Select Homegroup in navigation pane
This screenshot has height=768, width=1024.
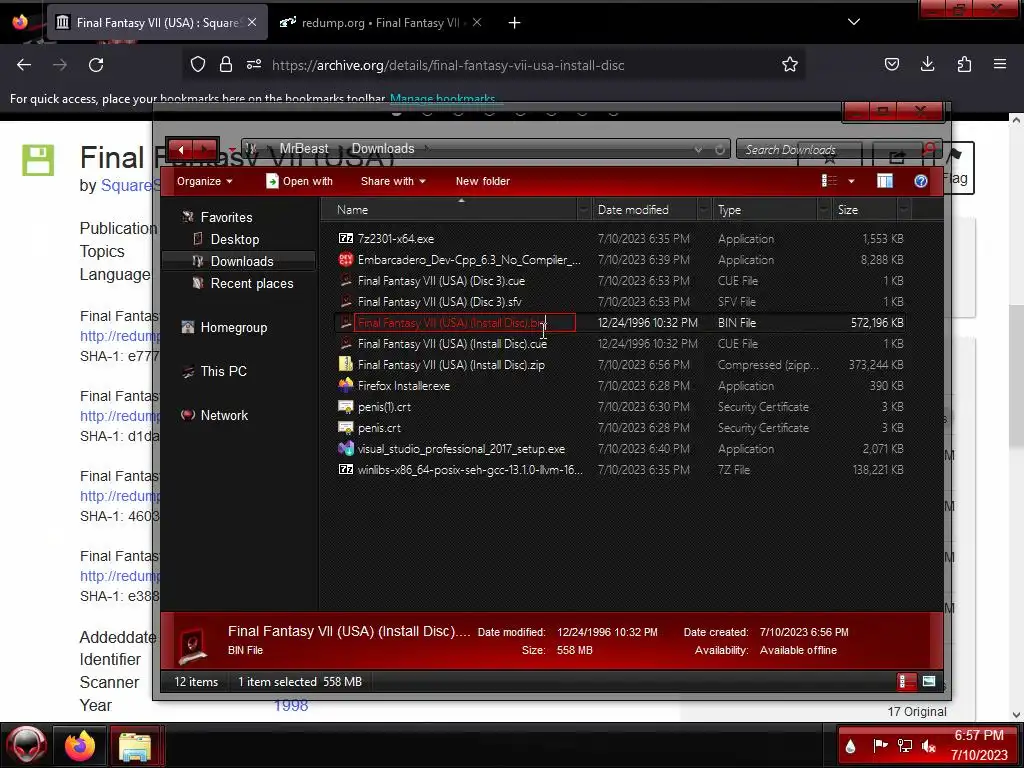233,328
